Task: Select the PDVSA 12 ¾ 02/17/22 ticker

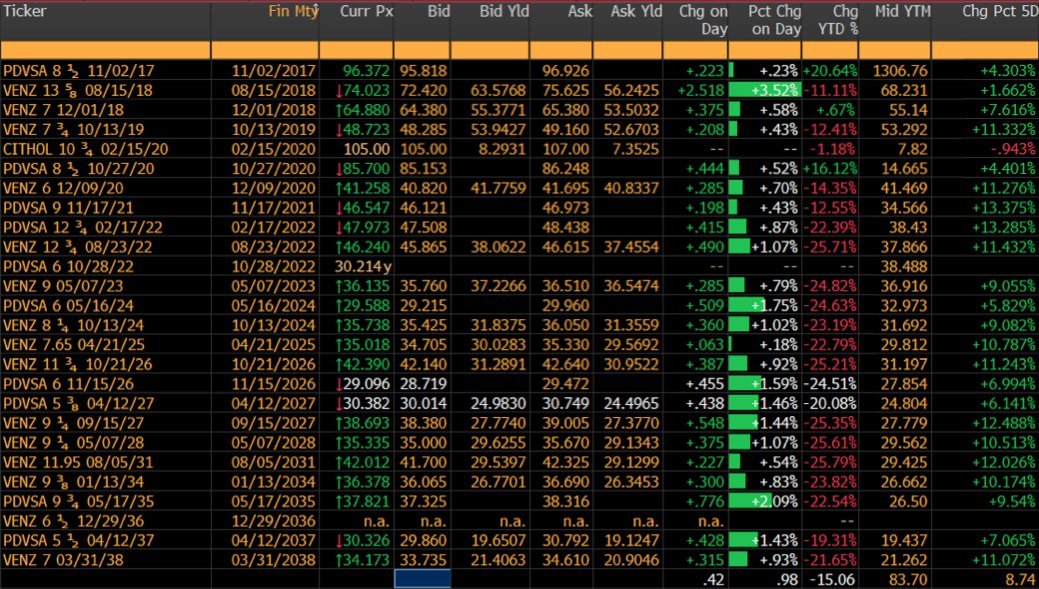Action: pos(83,227)
